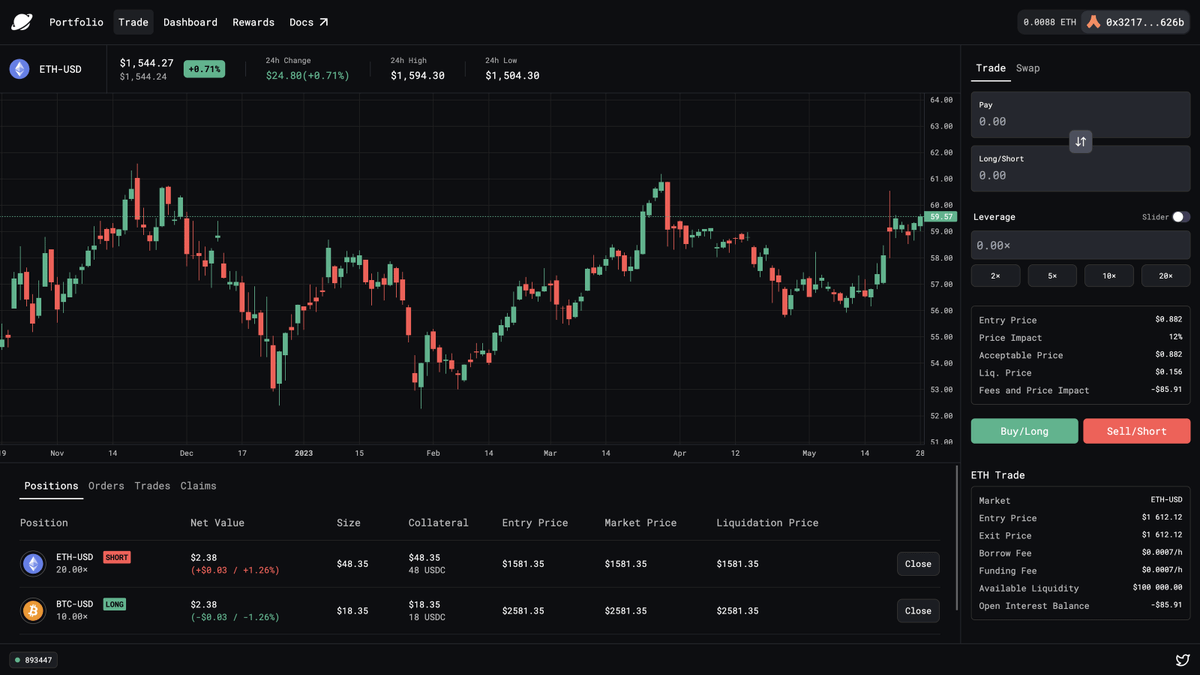This screenshot has height=675, width=1200.
Task: Open Twitter via the bird icon in the footer
Action: click(1182, 659)
